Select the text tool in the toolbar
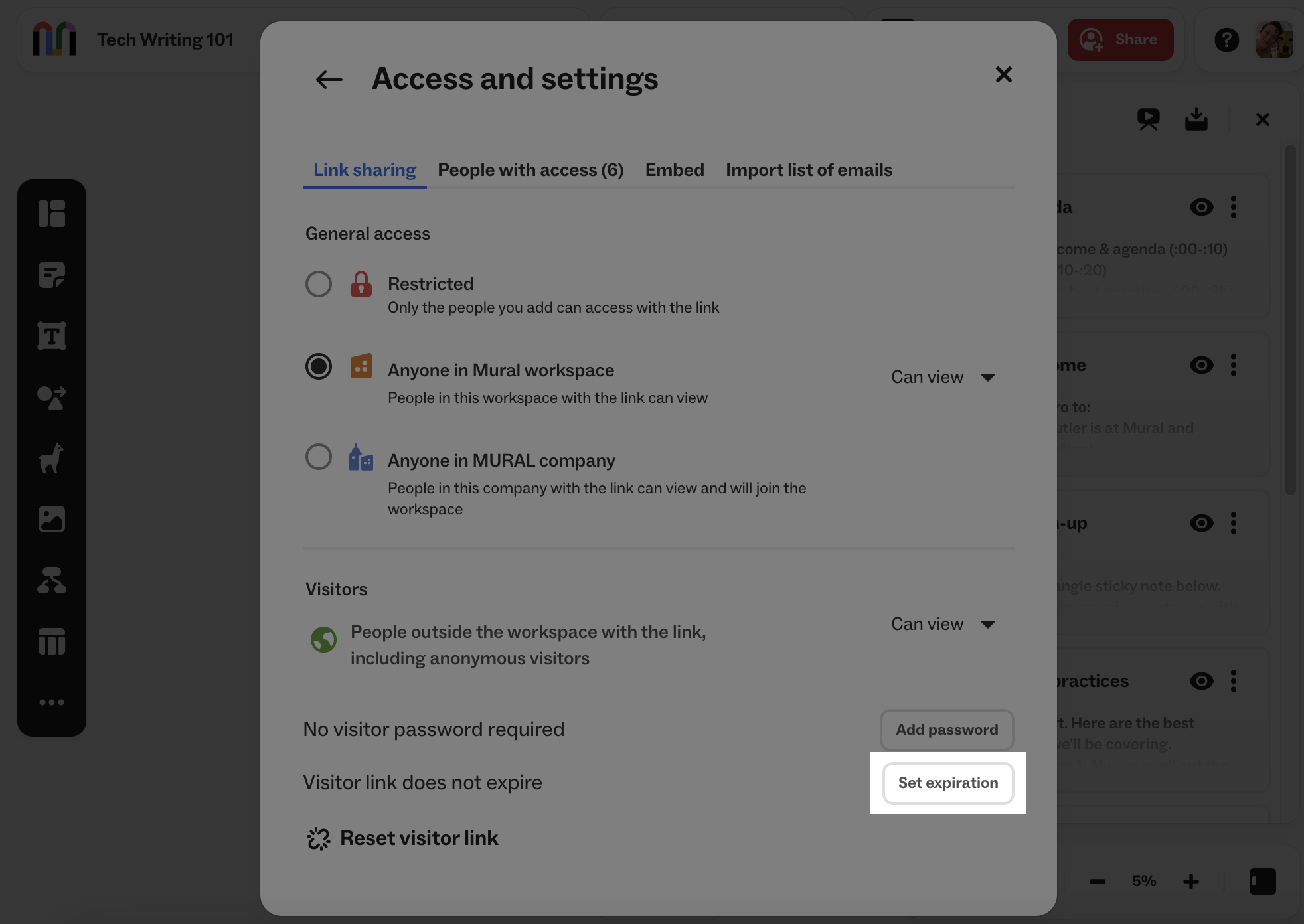This screenshot has width=1304, height=924. pos(52,336)
